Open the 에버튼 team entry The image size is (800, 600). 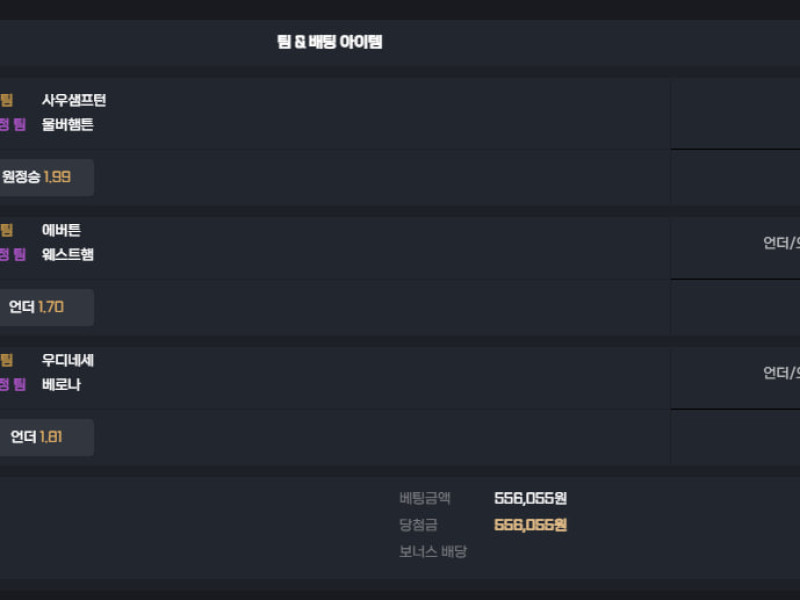(x=61, y=230)
